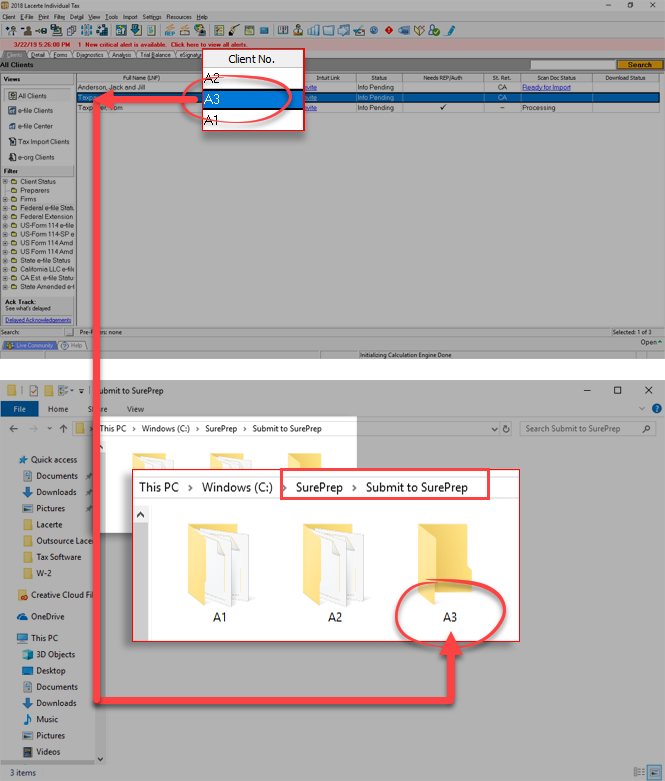
Task: Expand the CA Est e-file Status filter
Action: click(x=5, y=278)
